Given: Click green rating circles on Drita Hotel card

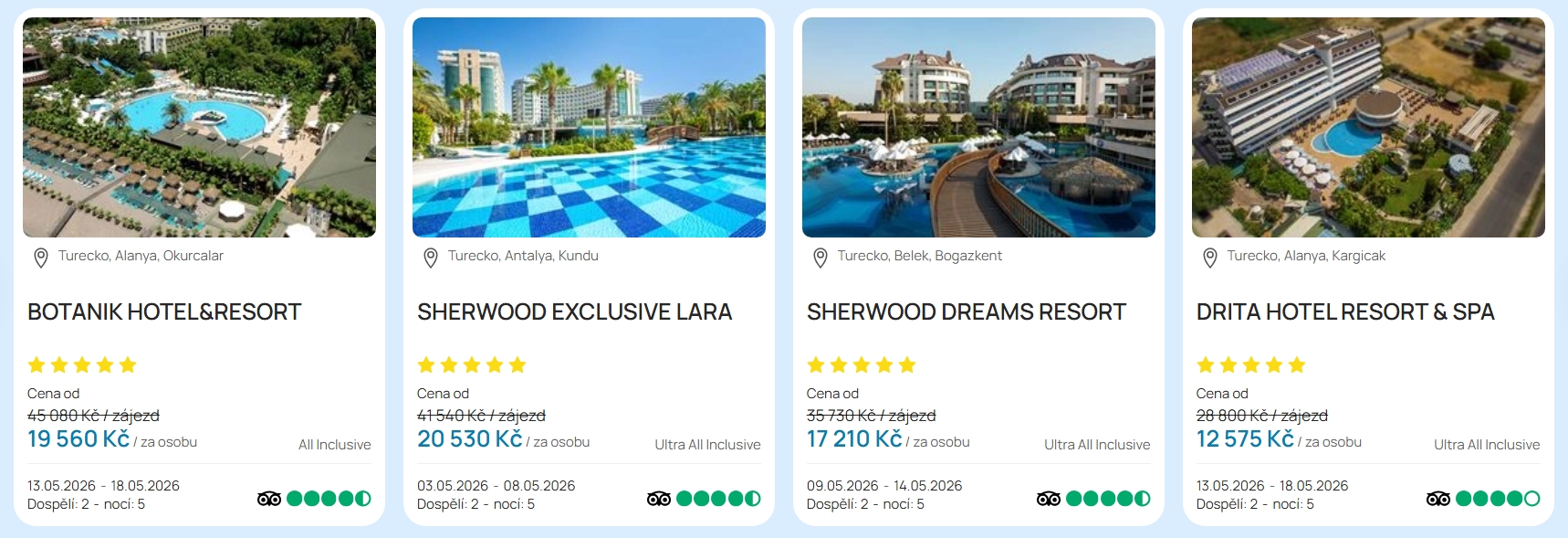Looking at the screenshot, I should pyautogui.click(x=1498, y=499).
